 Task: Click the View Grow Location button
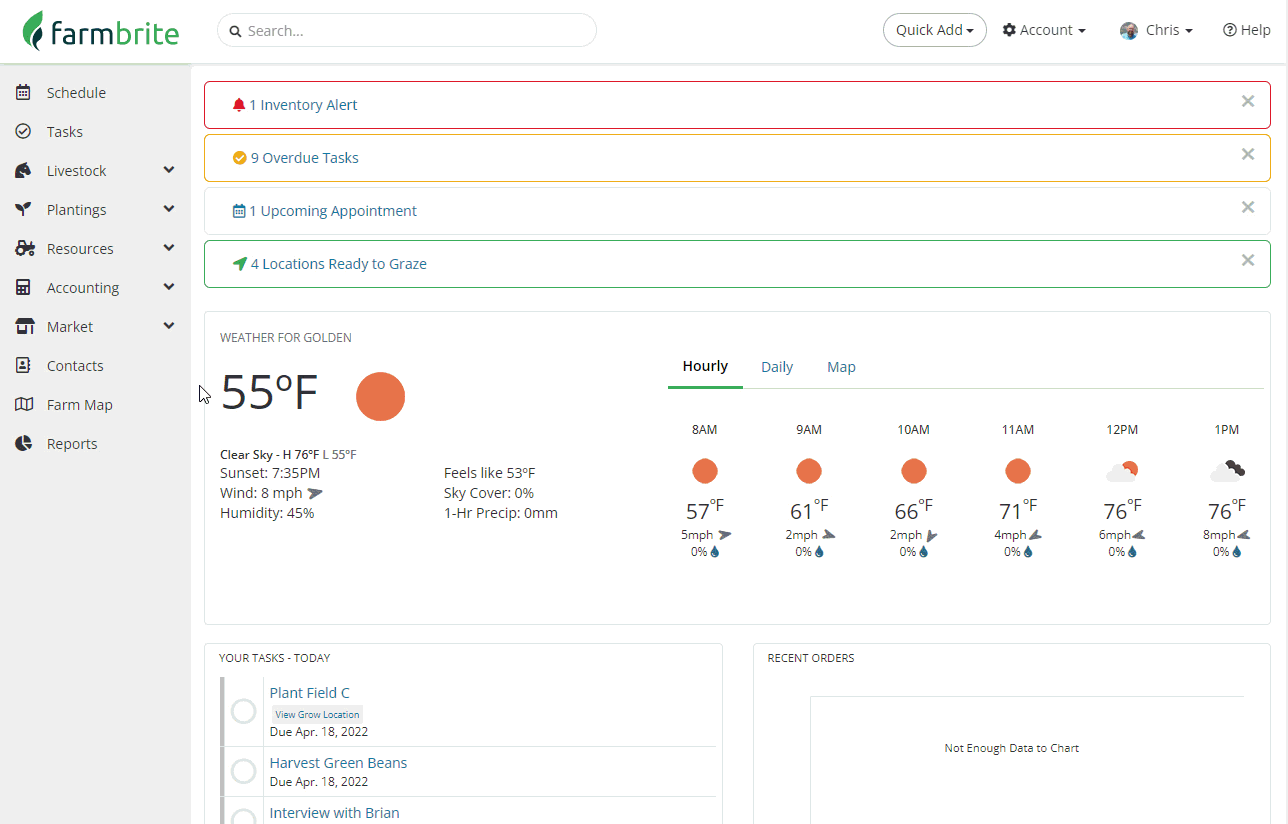coord(317,714)
